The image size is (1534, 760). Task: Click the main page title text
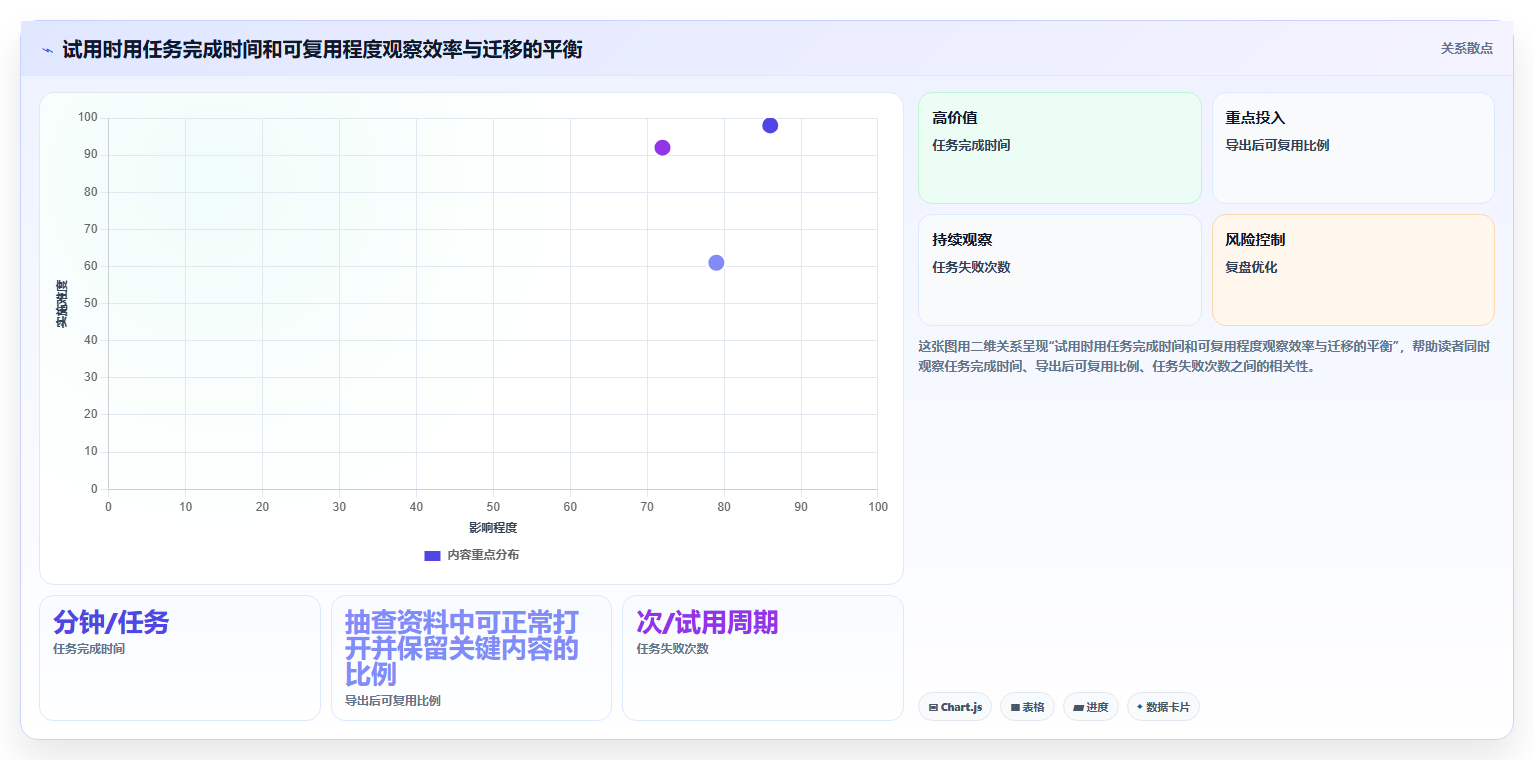pyautogui.click(x=322, y=49)
